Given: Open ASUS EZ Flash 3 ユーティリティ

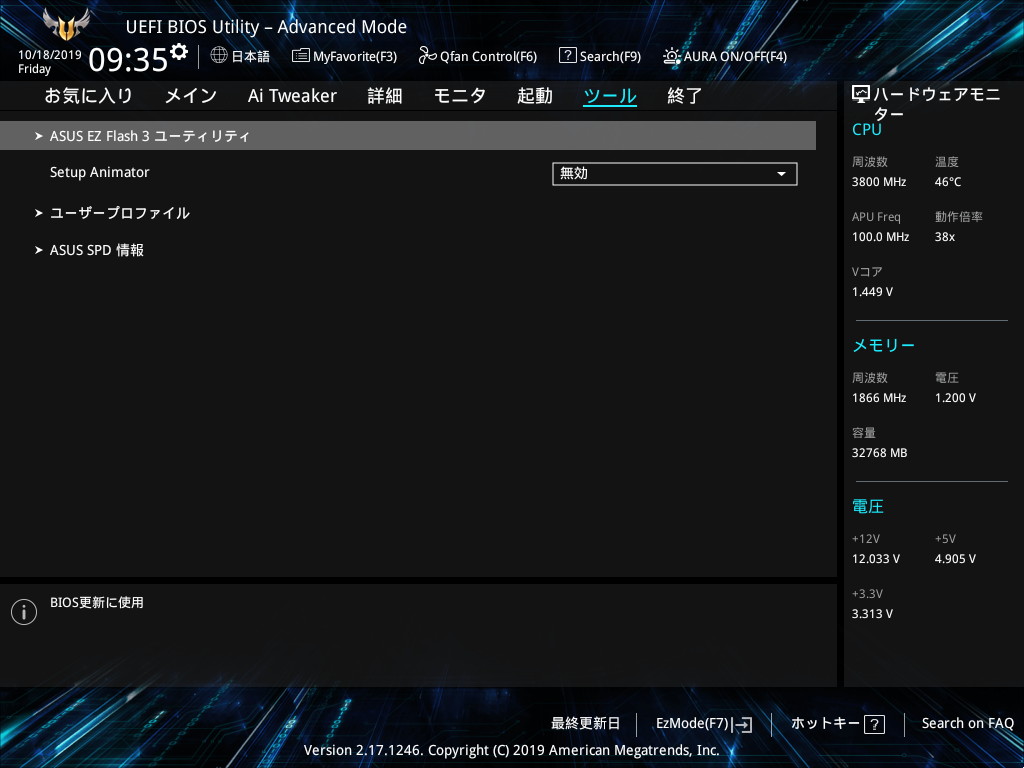Looking at the screenshot, I should coord(408,136).
